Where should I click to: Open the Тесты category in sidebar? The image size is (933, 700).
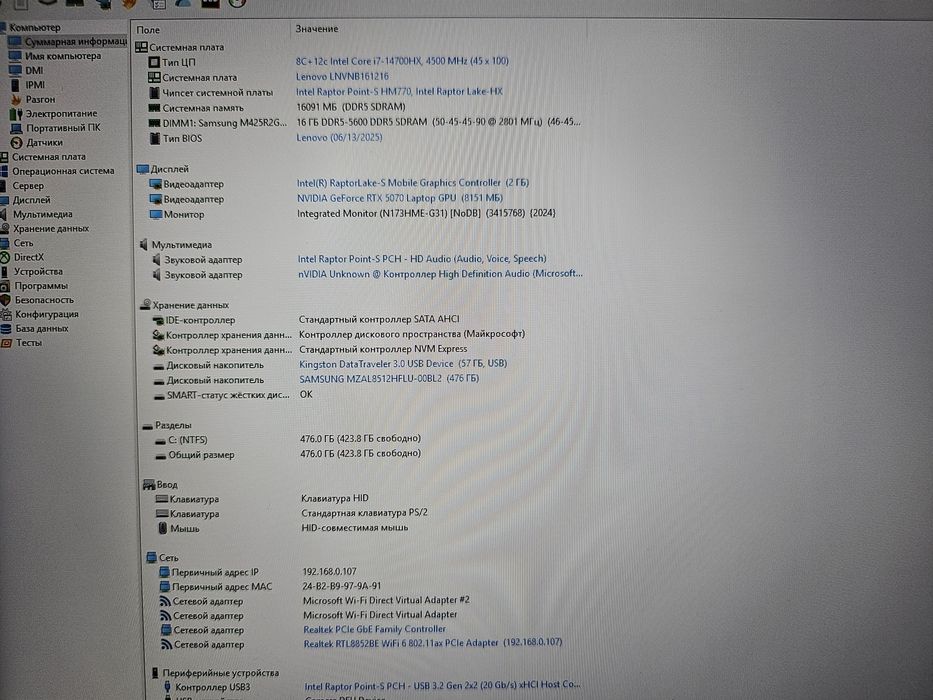tap(22, 343)
